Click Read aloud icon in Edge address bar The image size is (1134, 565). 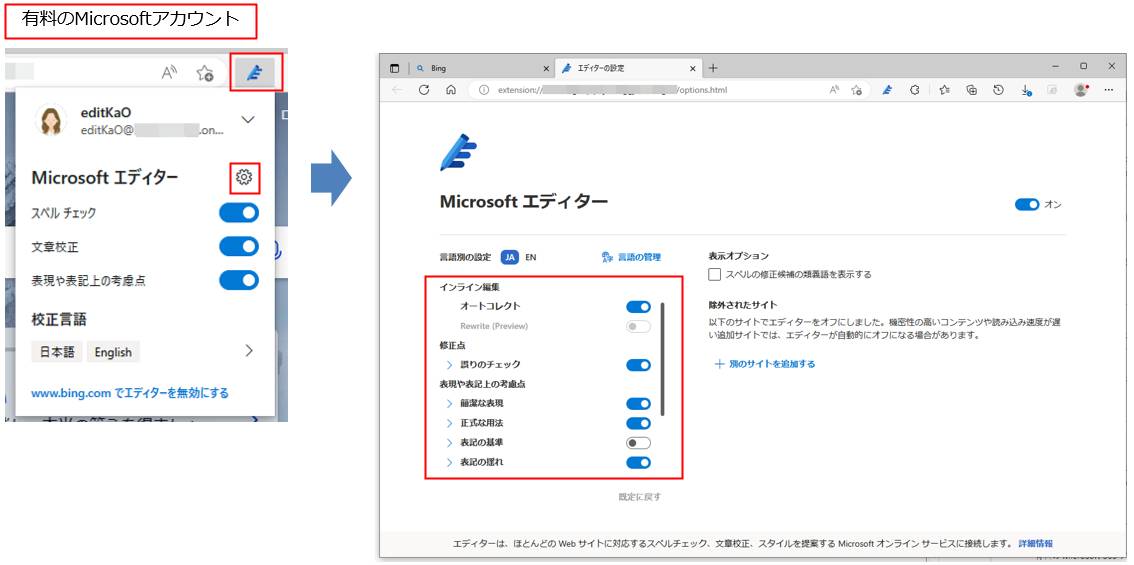834,90
